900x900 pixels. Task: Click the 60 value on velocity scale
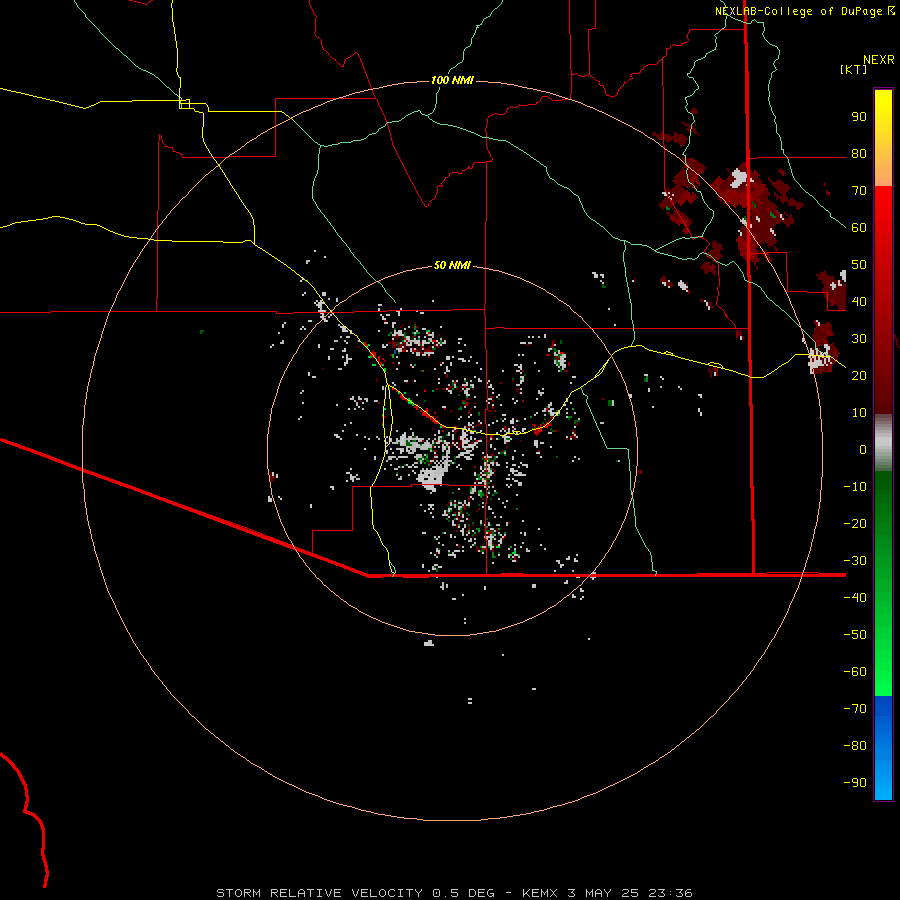(x=859, y=228)
